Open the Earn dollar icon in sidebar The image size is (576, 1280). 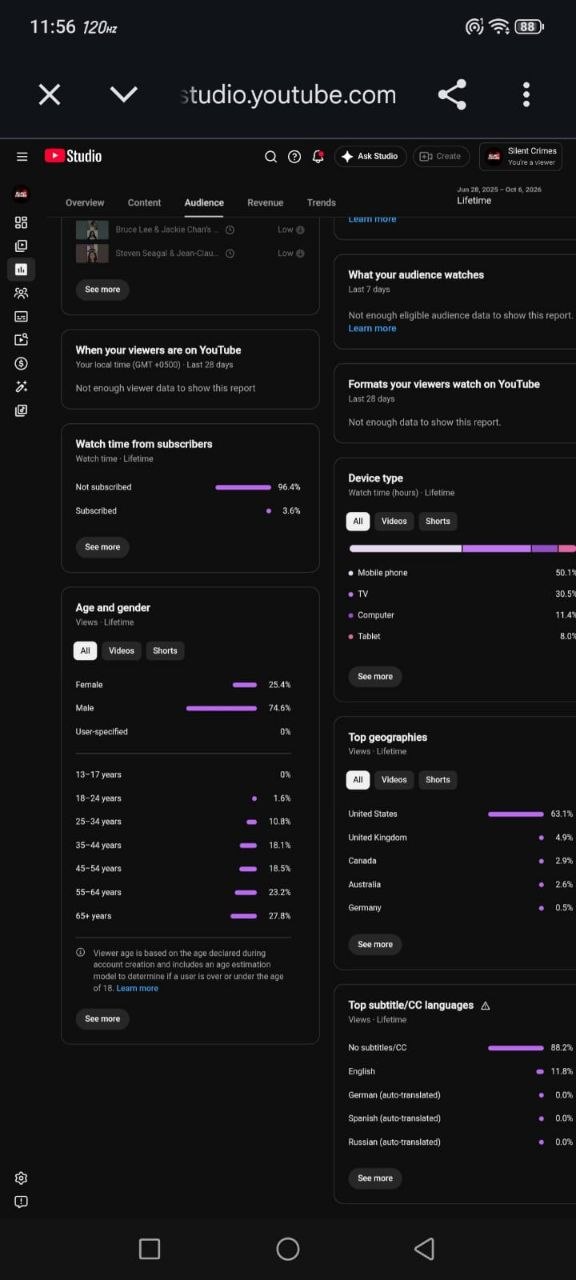pos(21,363)
